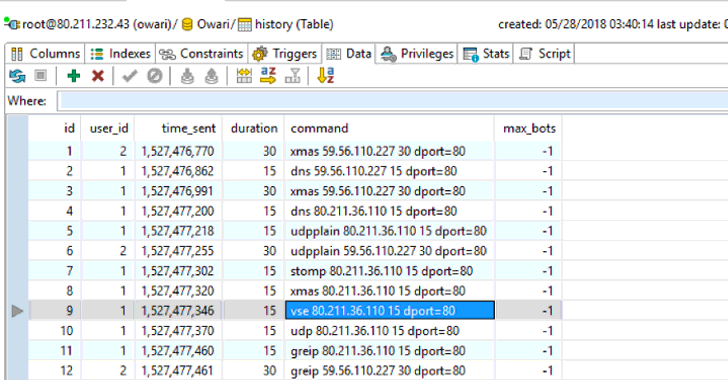728x380 pixels.
Task: Select cell 'udp 80.211.36.110 15 dport=80'
Action: click(390, 331)
